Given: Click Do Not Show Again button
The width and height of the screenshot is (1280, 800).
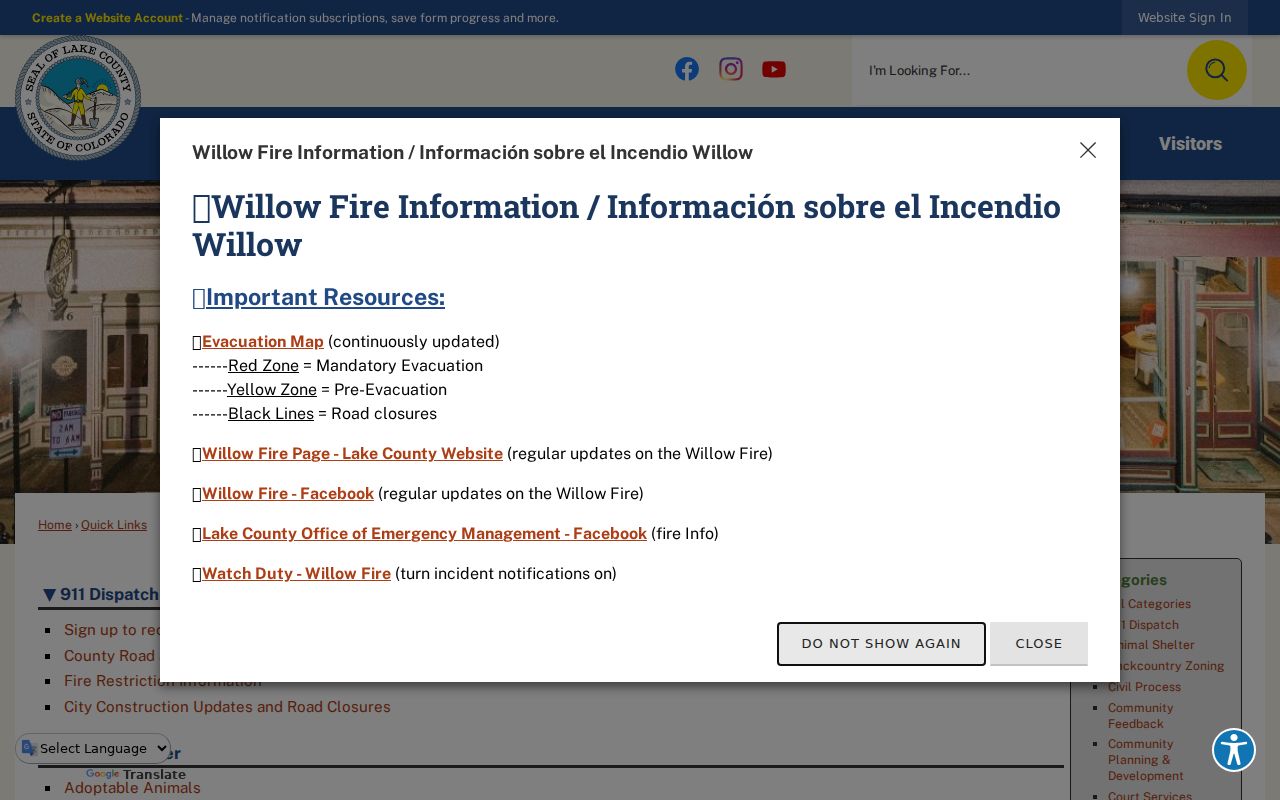Looking at the screenshot, I should [881, 644].
